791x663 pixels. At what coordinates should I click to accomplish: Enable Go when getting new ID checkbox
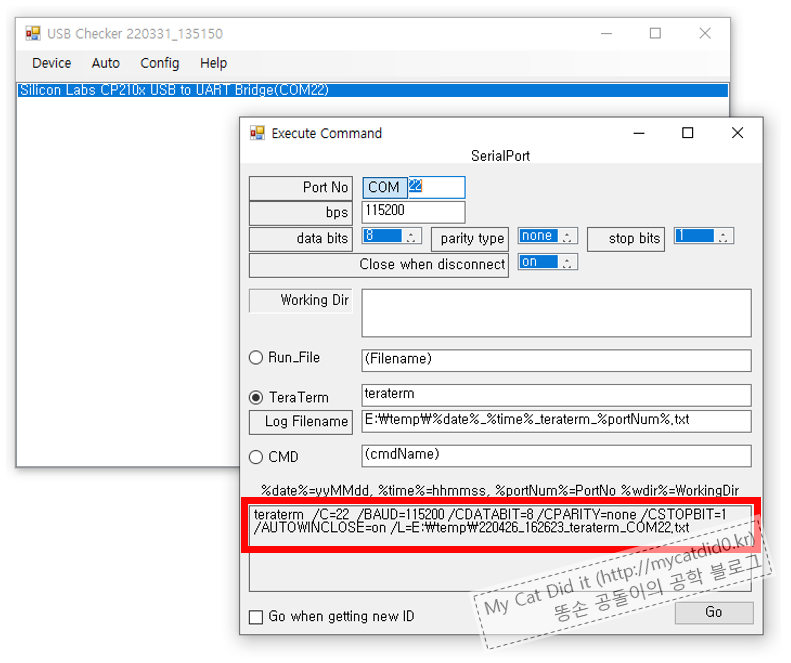tap(256, 617)
